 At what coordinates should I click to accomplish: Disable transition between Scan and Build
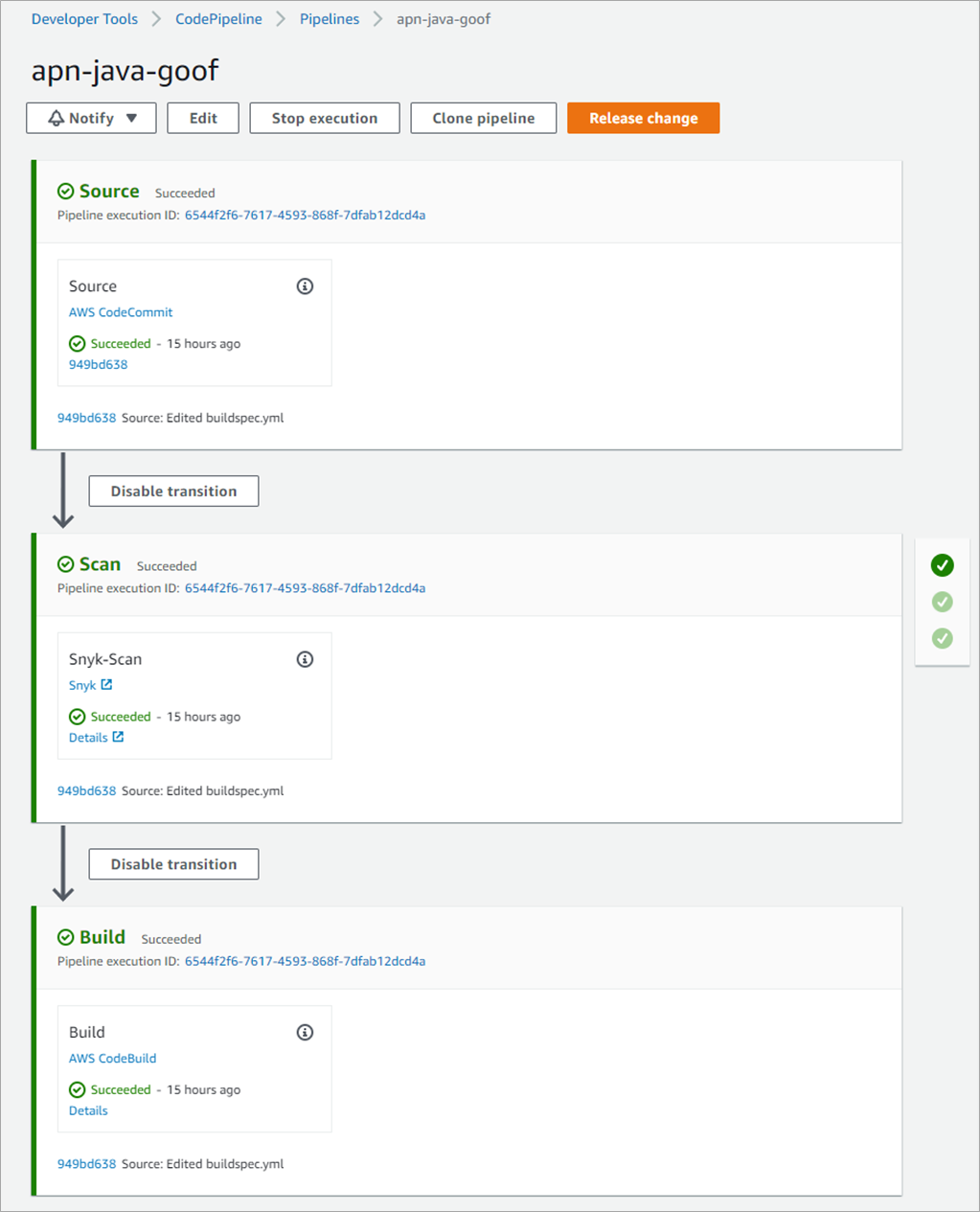click(173, 864)
